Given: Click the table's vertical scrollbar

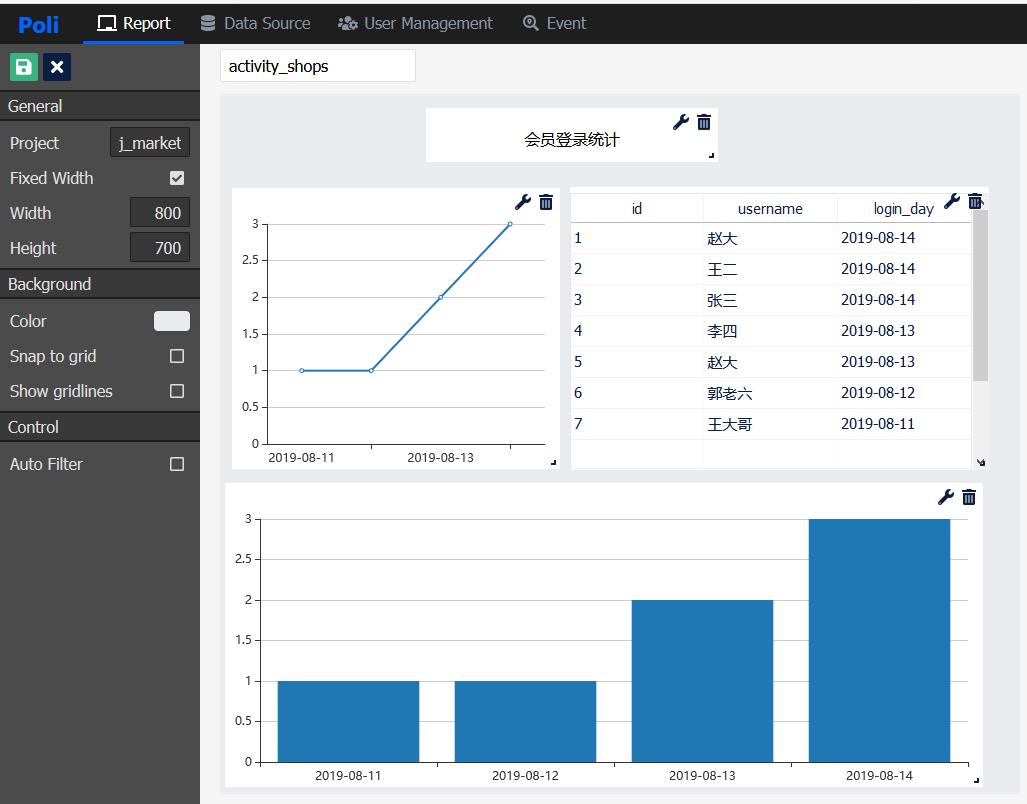Looking at the screenshot, I should [x=980, y=296].
